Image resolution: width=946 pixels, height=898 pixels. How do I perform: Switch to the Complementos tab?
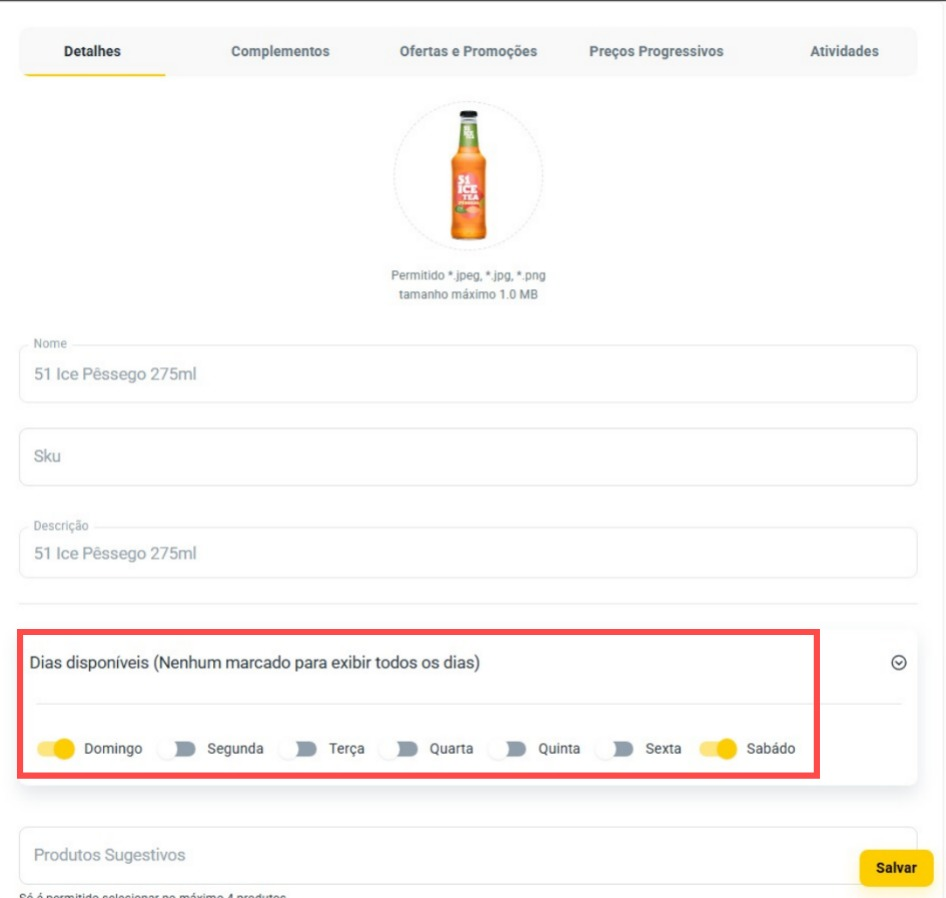point(280,51)
